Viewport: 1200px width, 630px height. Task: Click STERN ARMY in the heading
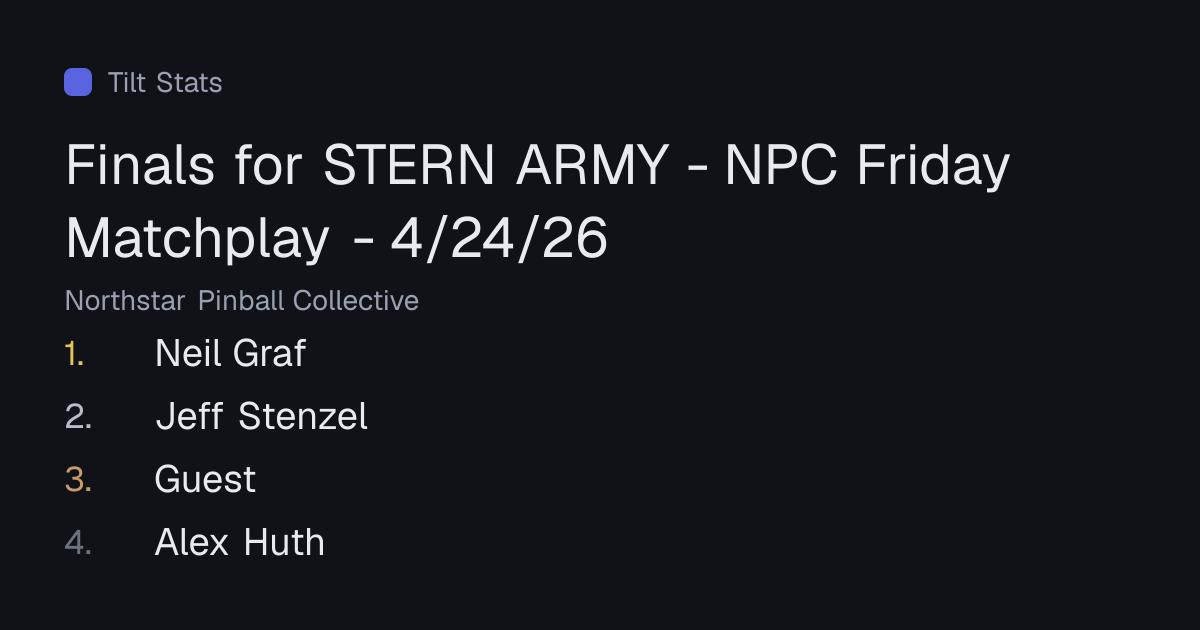tap(496, 166)
